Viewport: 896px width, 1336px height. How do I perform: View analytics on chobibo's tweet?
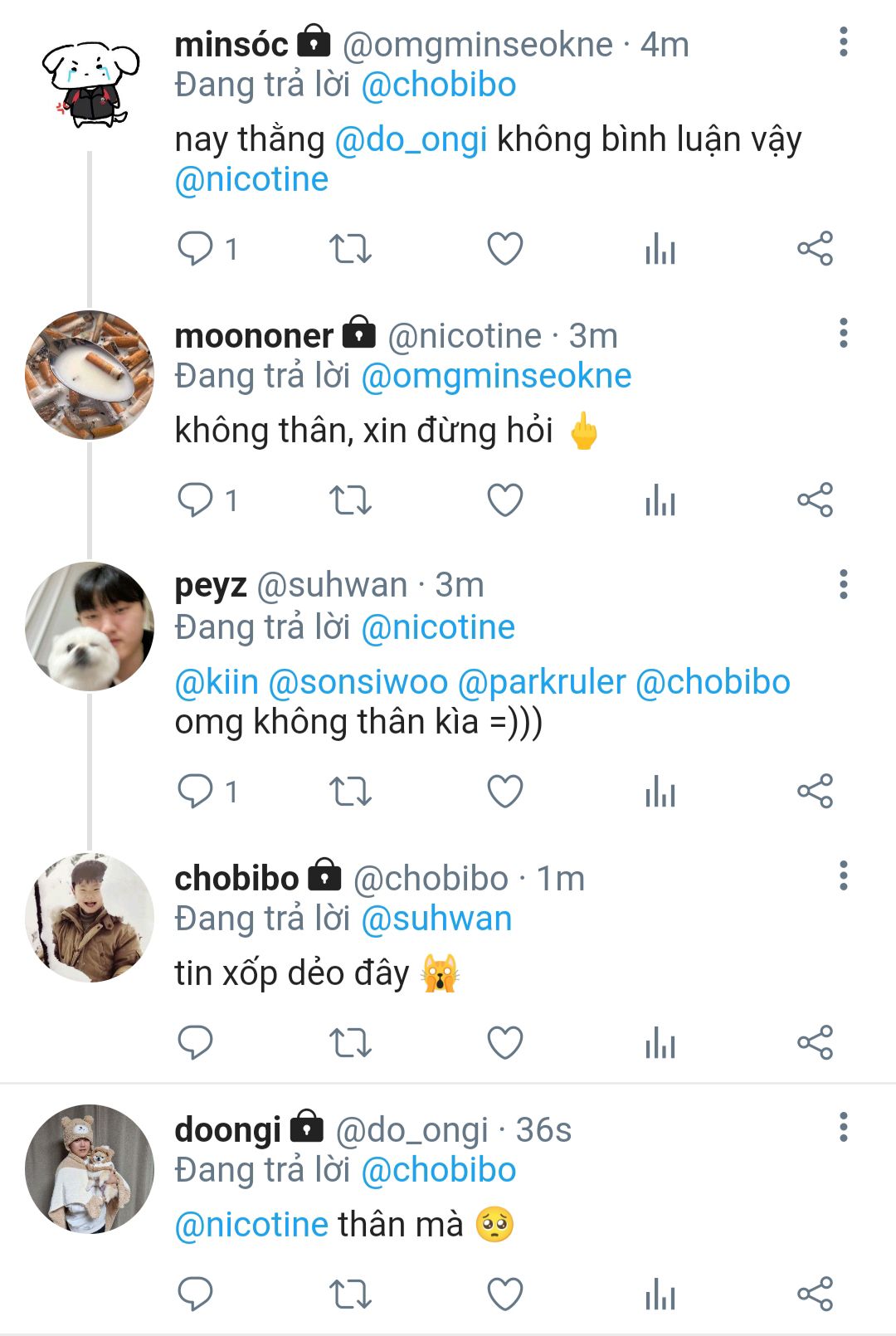click(x=660, y=1043)
